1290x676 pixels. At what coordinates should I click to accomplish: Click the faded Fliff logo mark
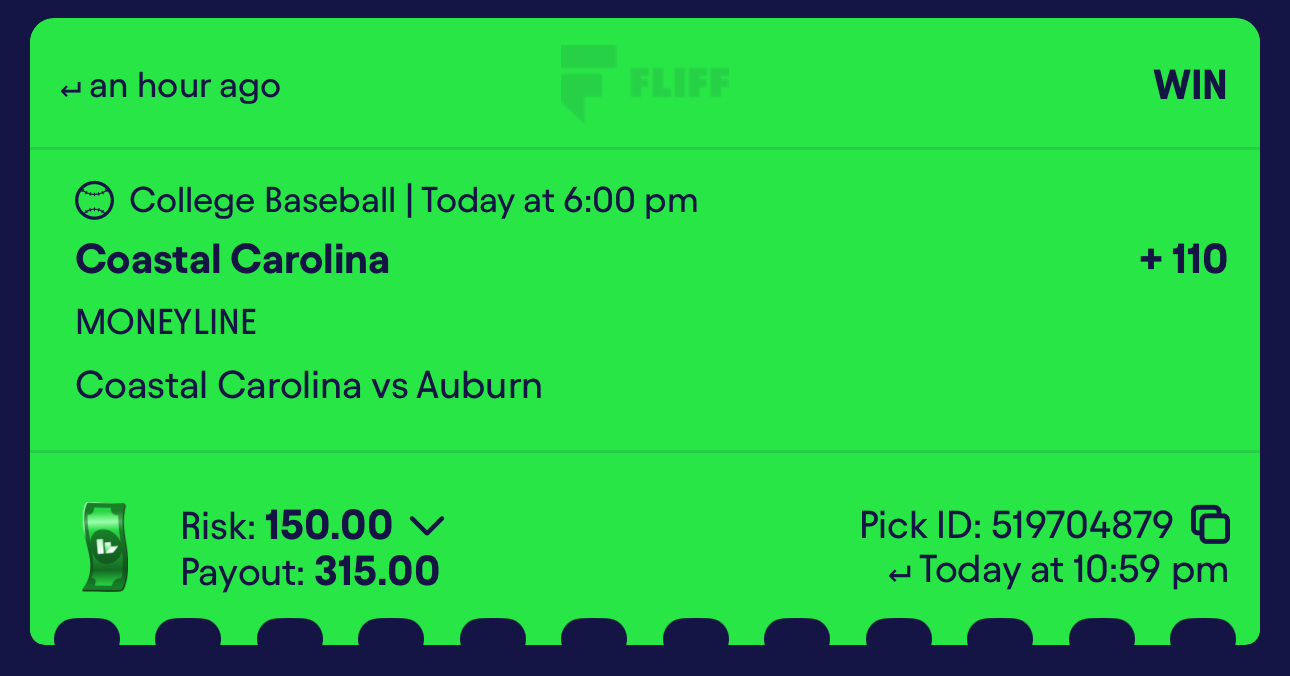588,81
